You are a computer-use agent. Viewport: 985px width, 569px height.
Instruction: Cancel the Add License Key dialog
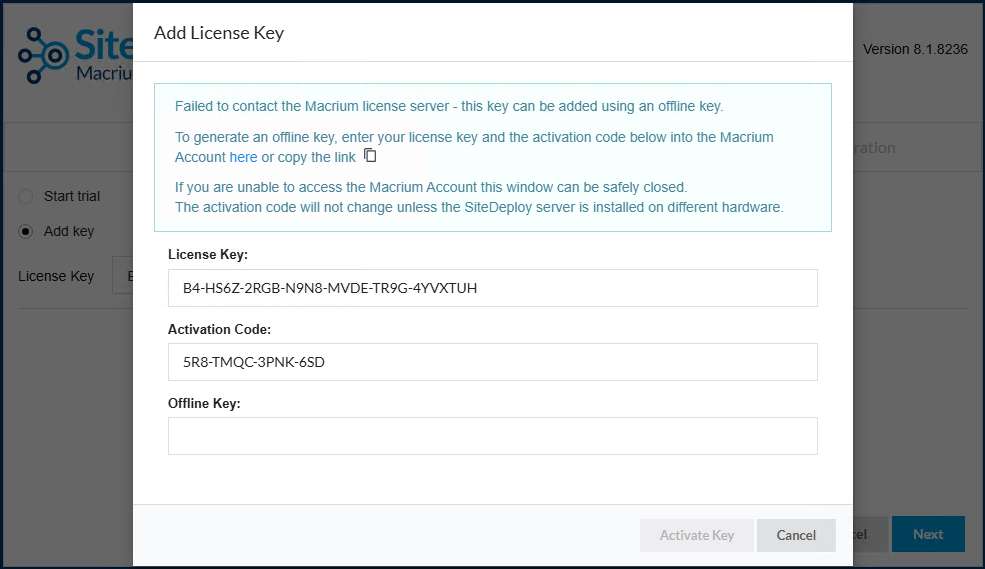(796, 535)
